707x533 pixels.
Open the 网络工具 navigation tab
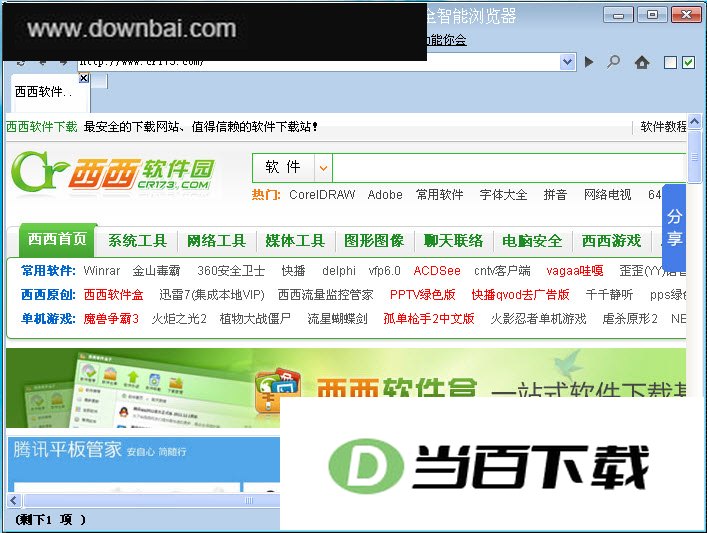click(x=216, y=241)
